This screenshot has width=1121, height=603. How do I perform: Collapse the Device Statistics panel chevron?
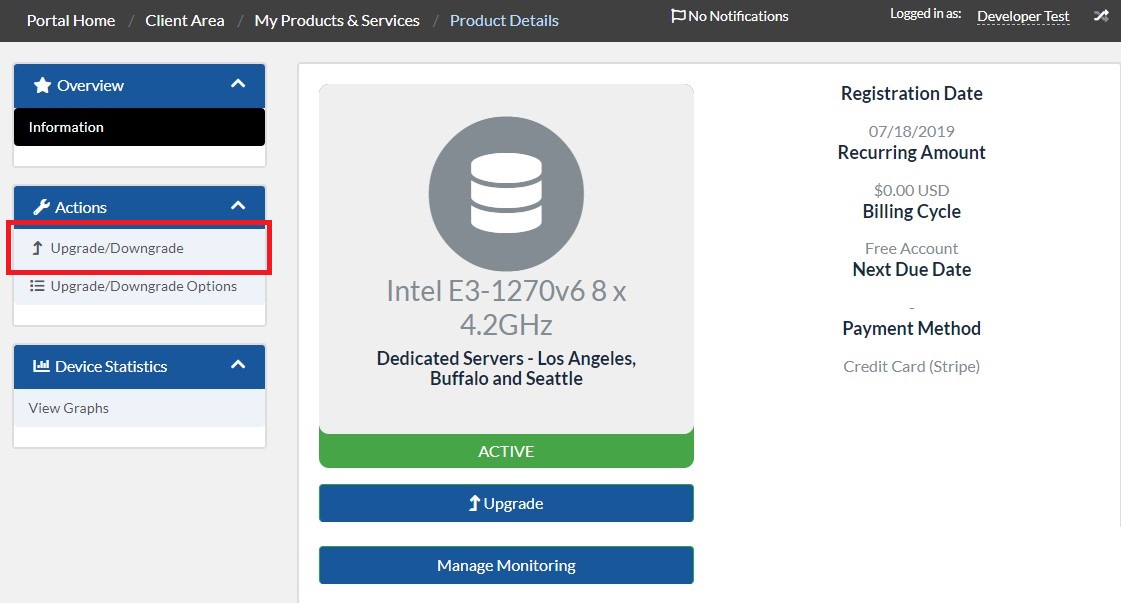tap(238, 365)
